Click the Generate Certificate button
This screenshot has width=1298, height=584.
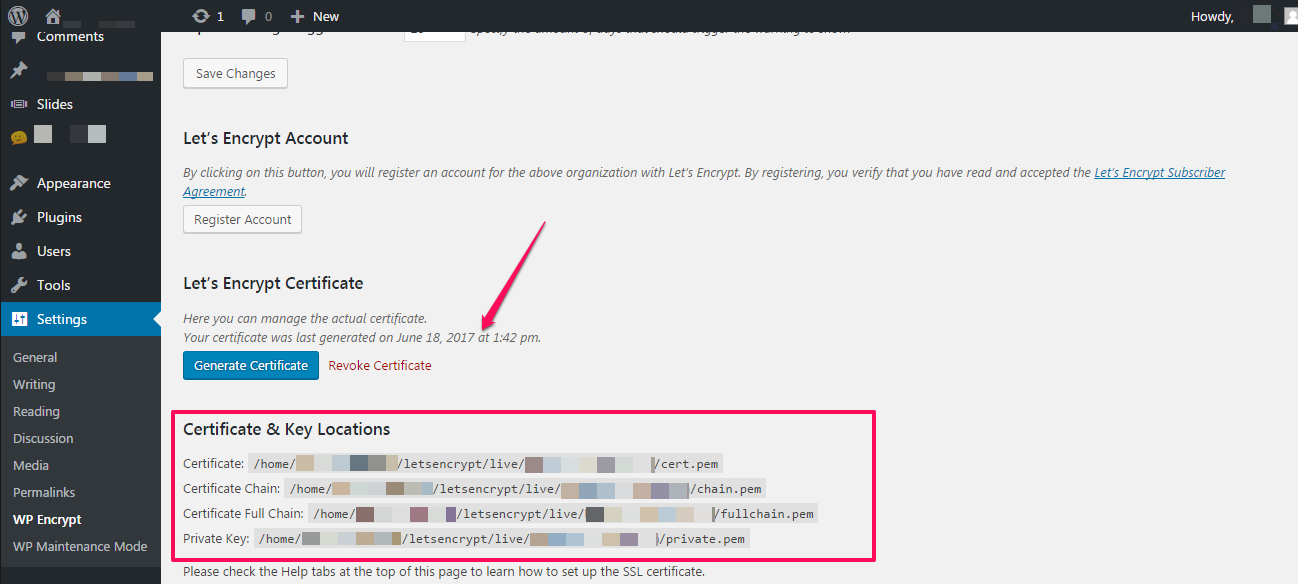[251, 365]
